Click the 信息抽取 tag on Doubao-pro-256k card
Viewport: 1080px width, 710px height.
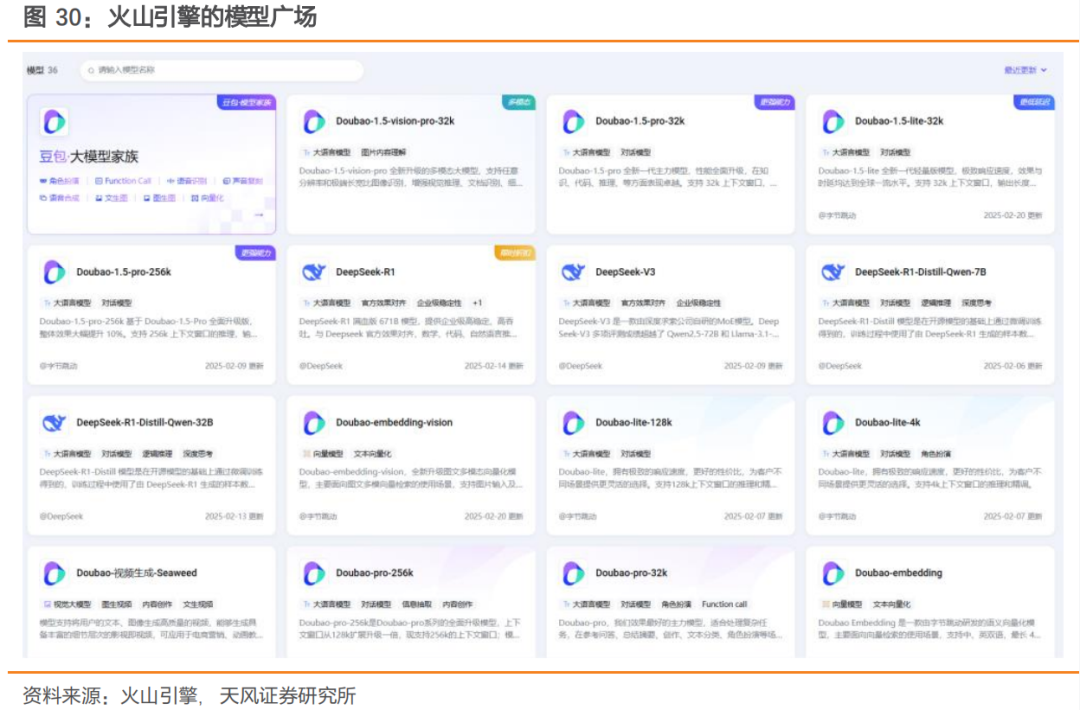(417, 605)
